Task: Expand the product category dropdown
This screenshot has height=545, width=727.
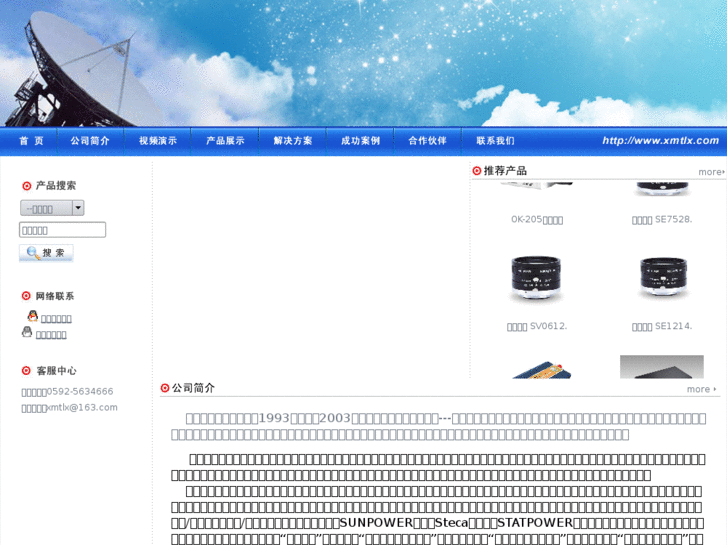Action: click(52, 208)
